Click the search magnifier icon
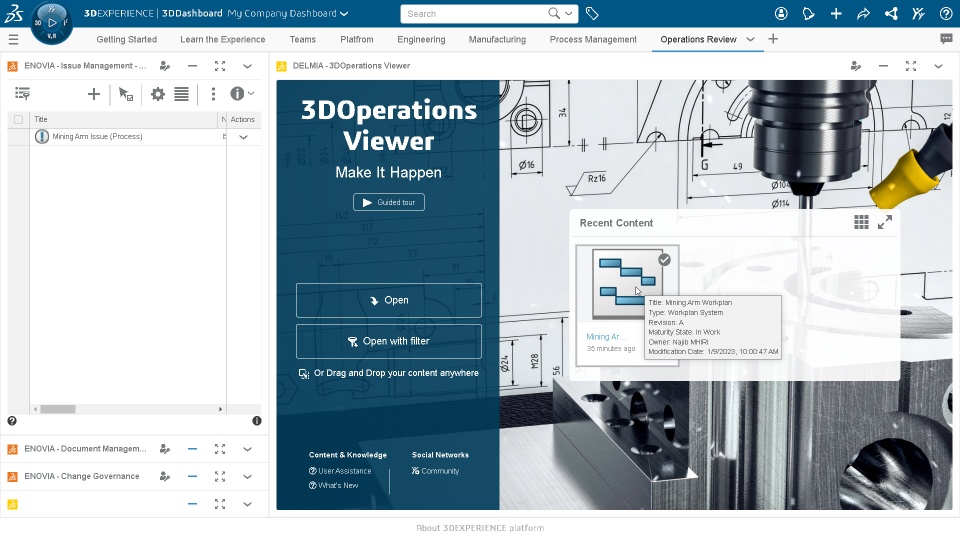 pos(553,13)
